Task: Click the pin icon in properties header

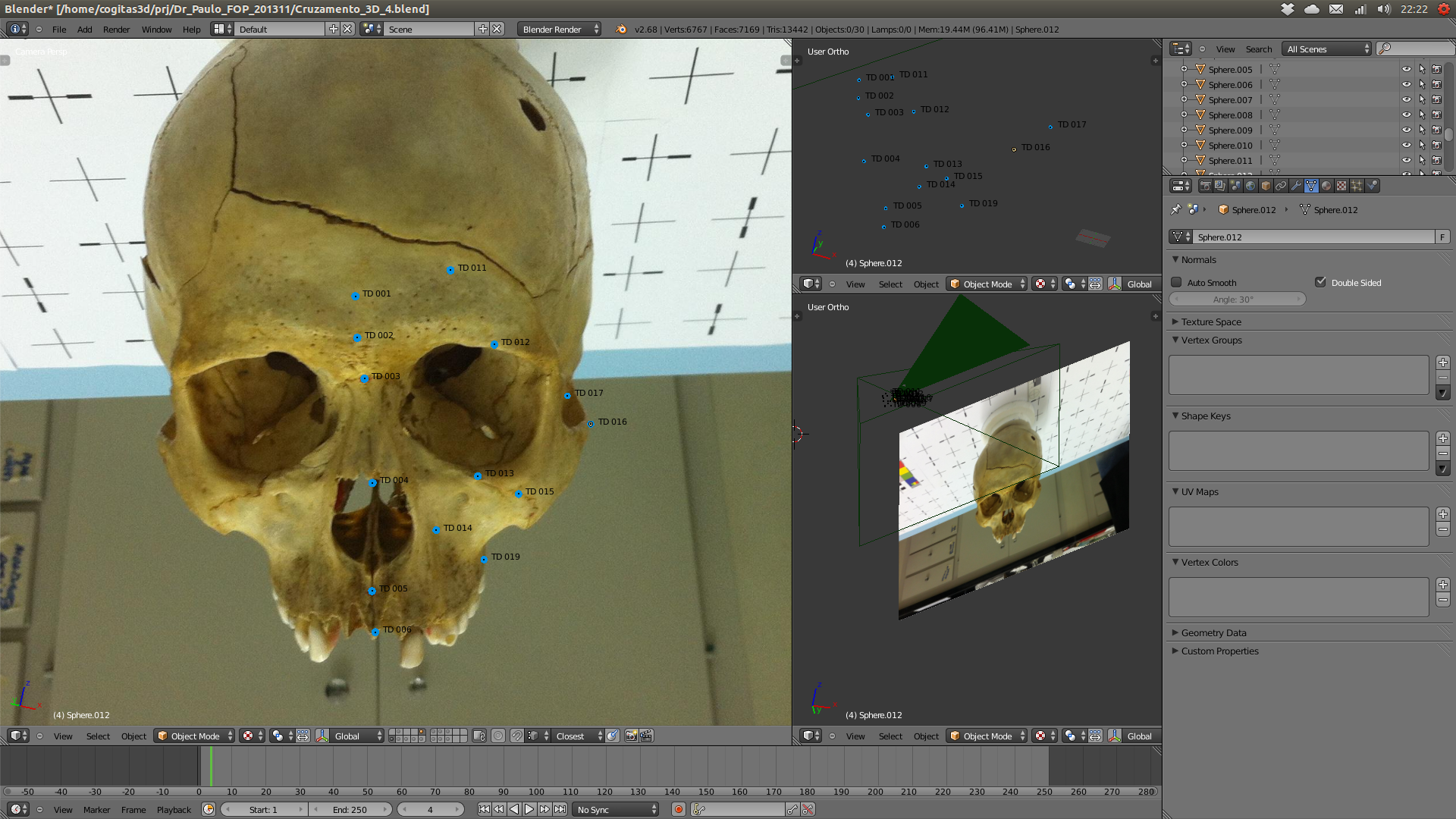Action: point(1176,209)
